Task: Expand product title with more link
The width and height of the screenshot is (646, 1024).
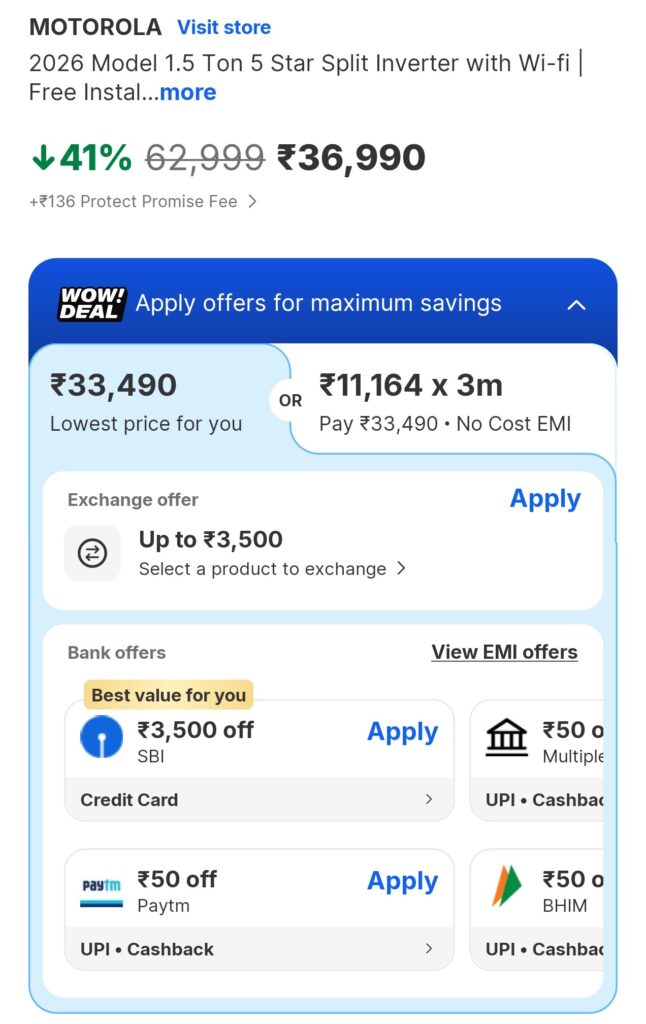Action: [x=188, y=92]
